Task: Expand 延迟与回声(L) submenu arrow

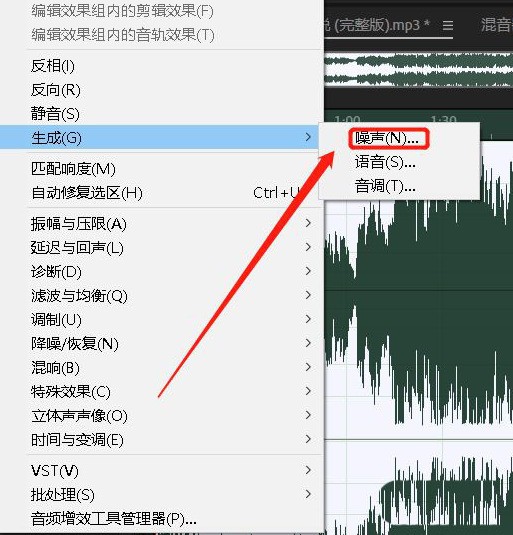Action: (308, 247)
